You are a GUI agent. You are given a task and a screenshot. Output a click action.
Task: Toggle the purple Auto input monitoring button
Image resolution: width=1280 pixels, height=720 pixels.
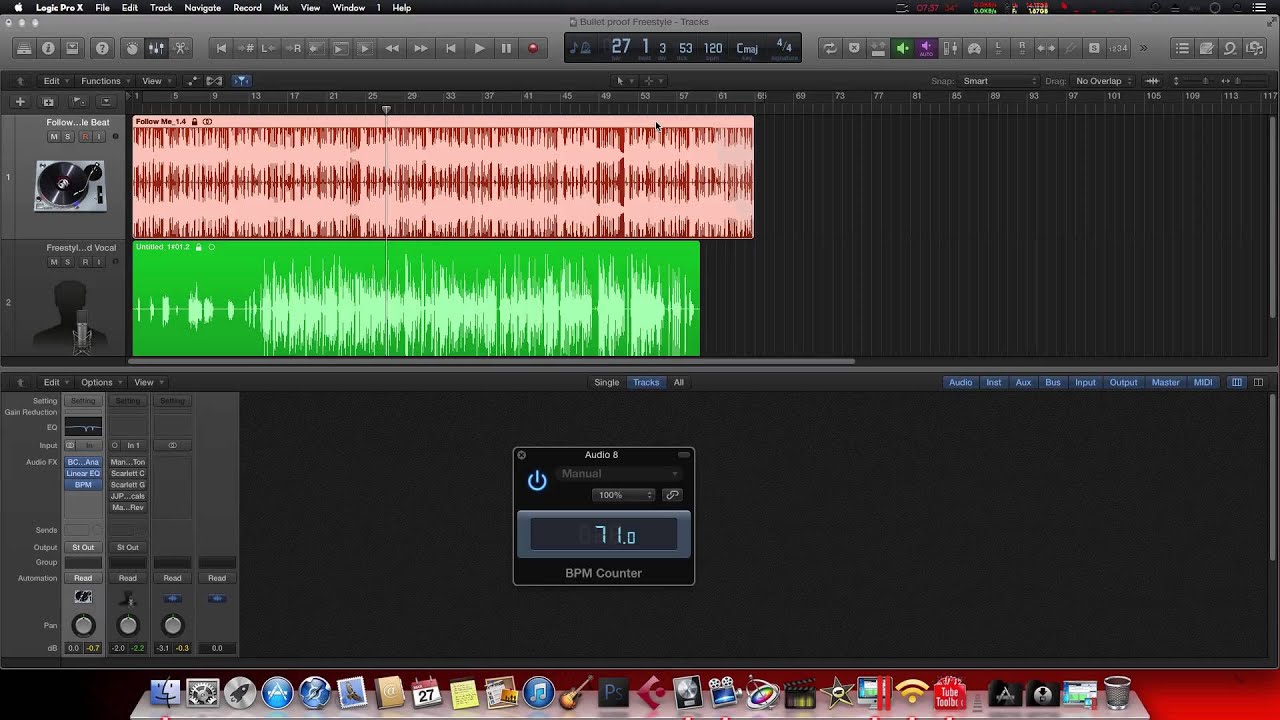pos(926,48)
